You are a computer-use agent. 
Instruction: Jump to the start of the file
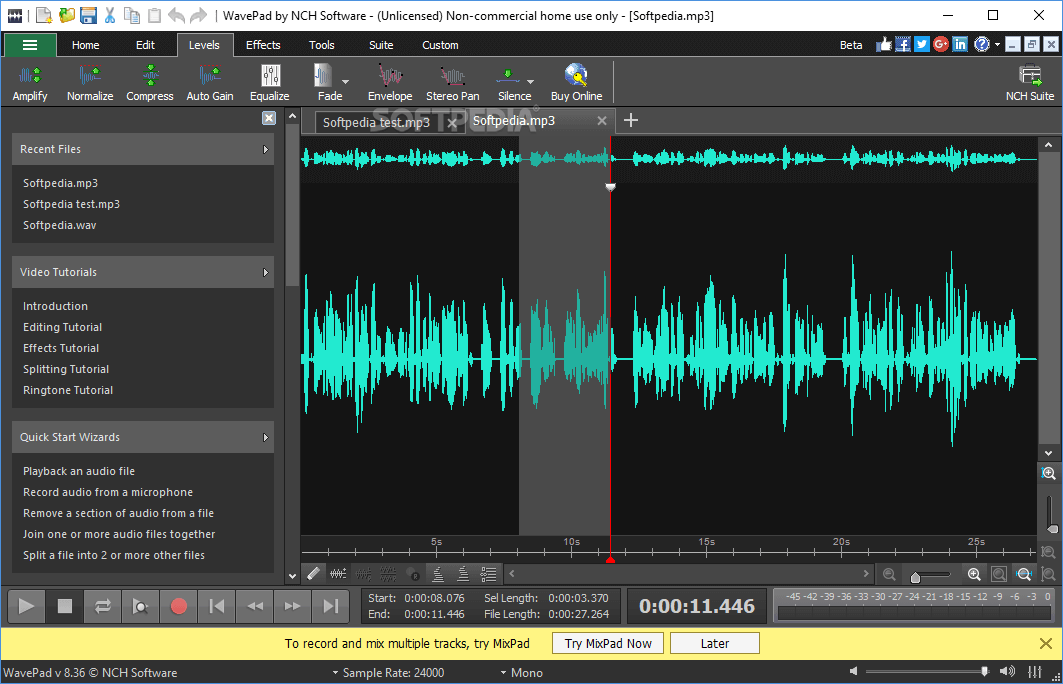point(216,605)
